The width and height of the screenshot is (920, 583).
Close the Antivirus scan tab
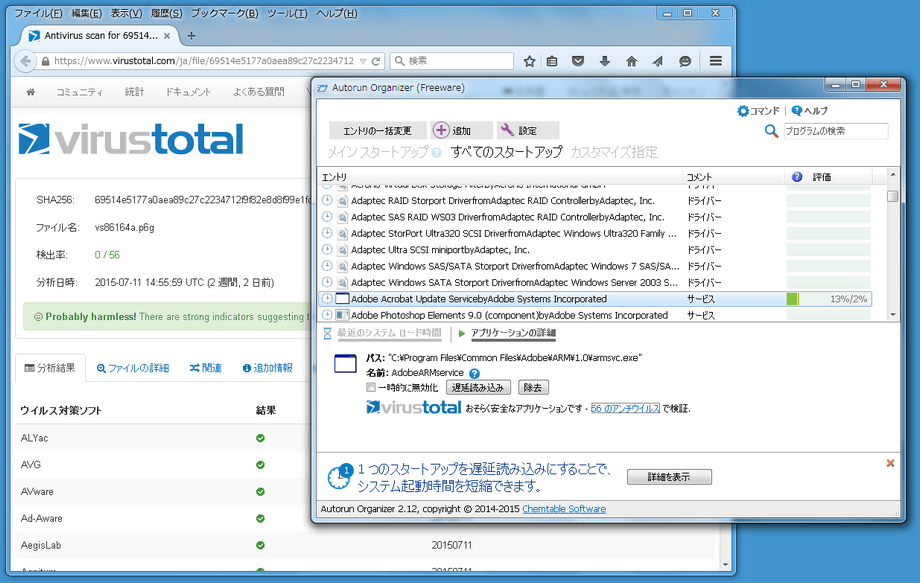click(167, 36)
